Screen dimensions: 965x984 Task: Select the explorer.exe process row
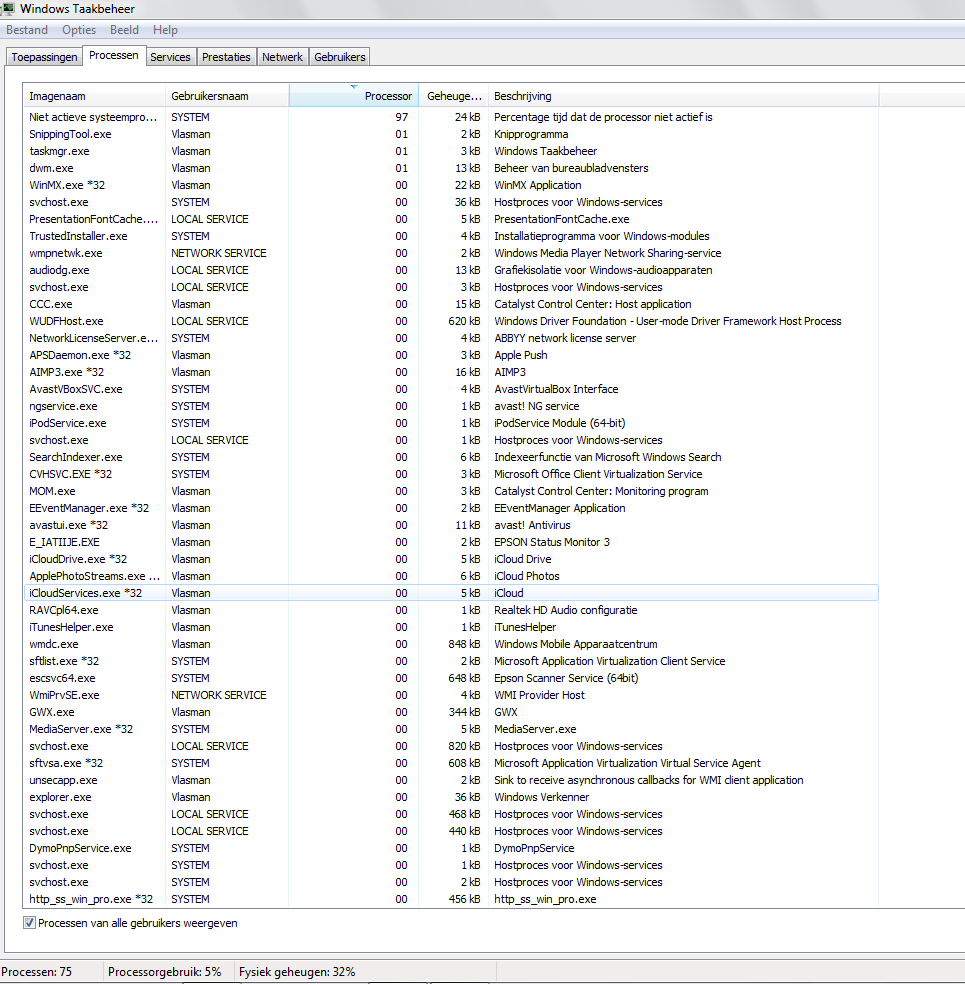coord(60,797)
